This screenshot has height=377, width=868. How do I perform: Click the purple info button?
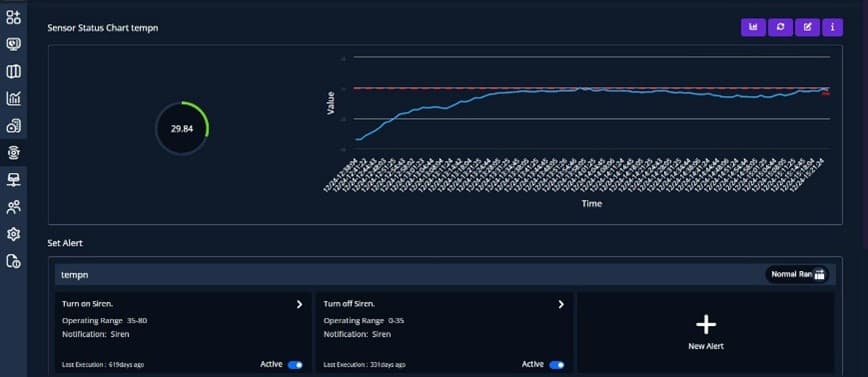coord(833,27)
